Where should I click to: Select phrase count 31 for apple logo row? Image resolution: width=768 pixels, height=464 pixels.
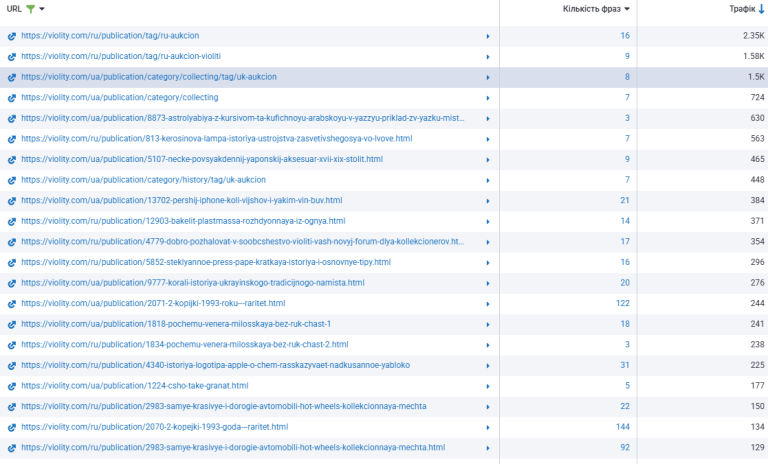point(625,365)
